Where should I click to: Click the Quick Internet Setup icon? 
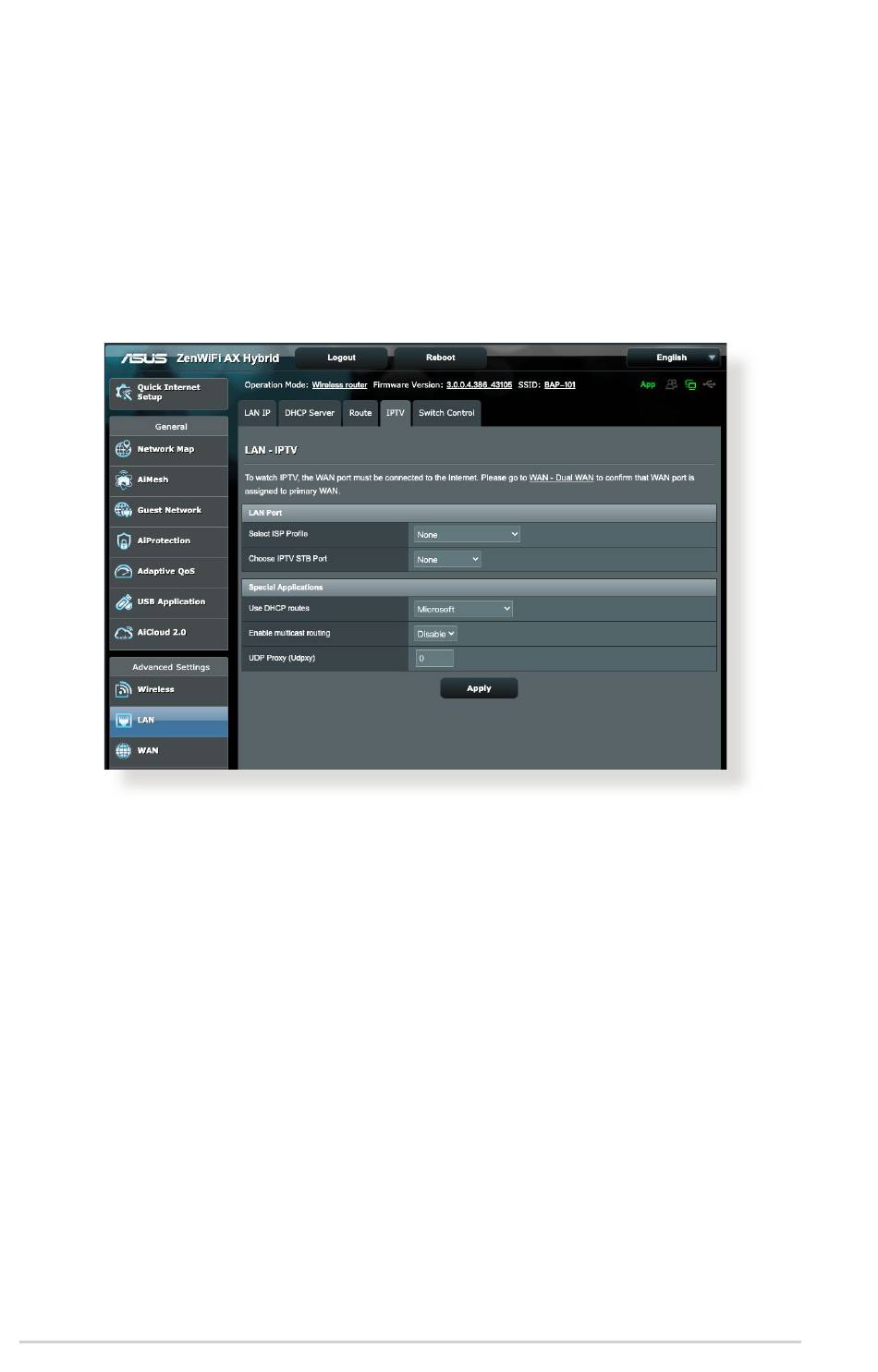123,392
